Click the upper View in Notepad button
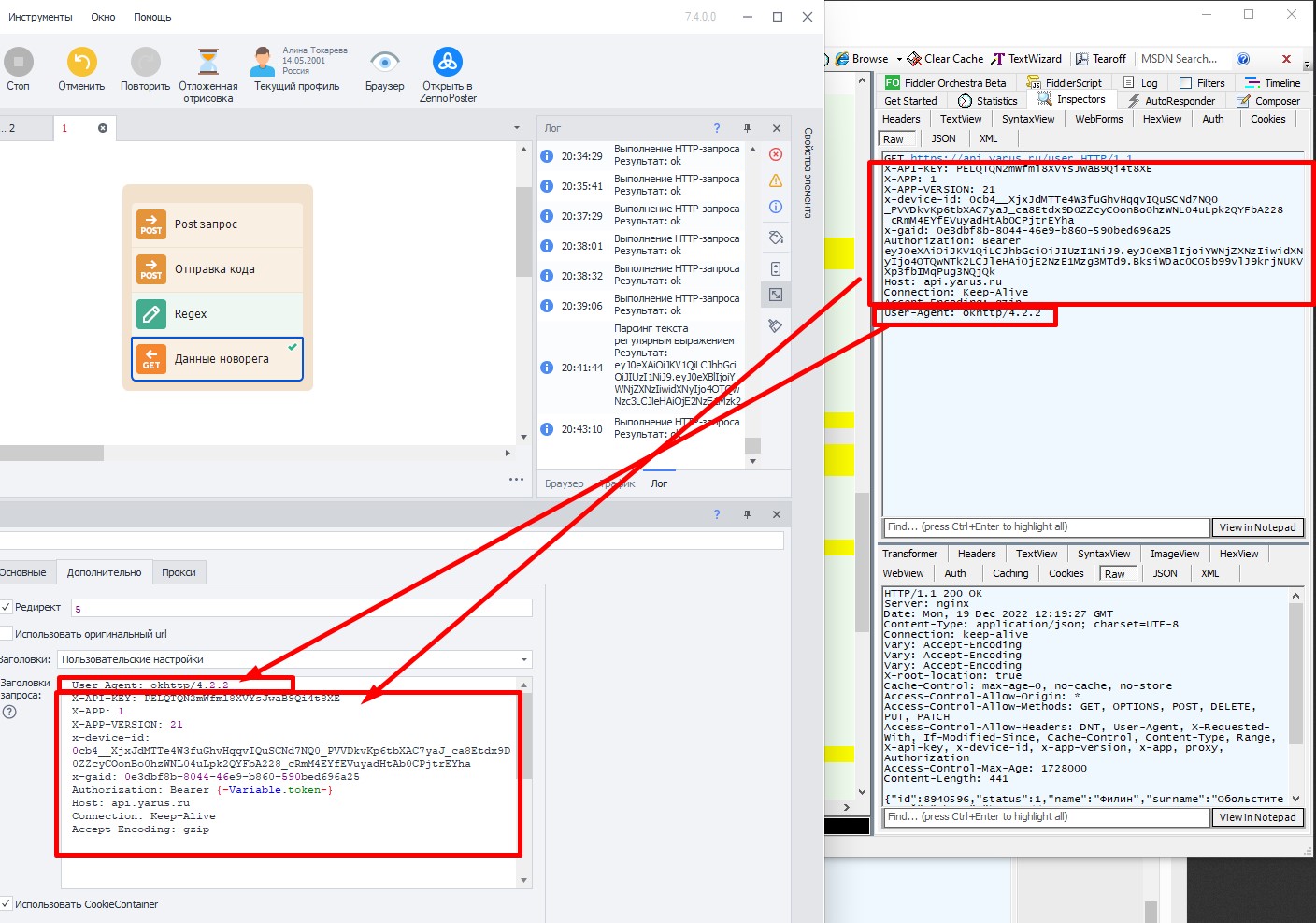 click(x=1257, y=527)
